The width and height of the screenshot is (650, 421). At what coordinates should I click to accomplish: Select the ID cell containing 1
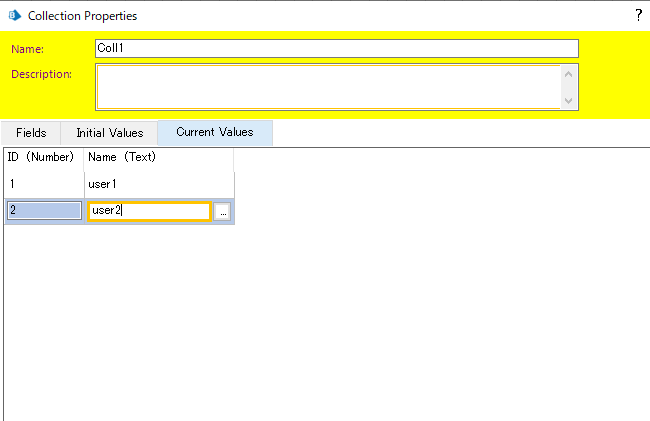point(42,184)
